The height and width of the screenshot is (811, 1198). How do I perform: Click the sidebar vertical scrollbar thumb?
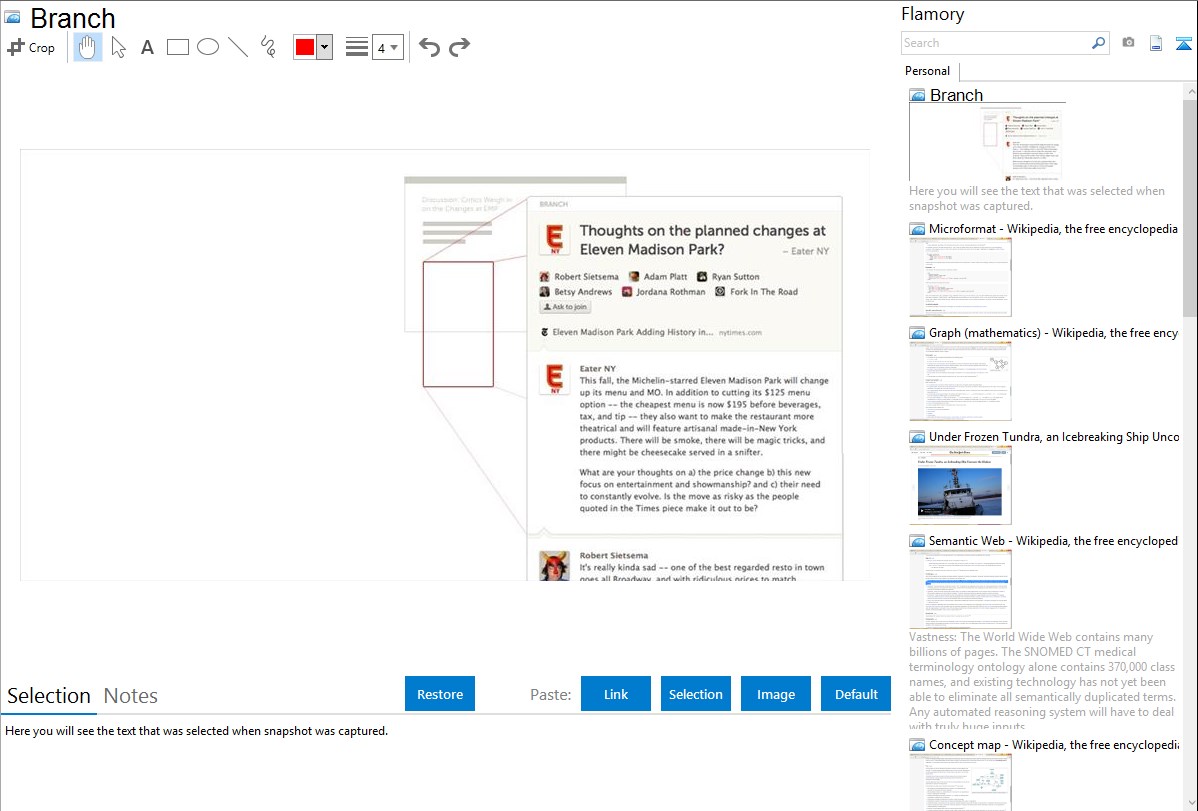pos(1190,207)
